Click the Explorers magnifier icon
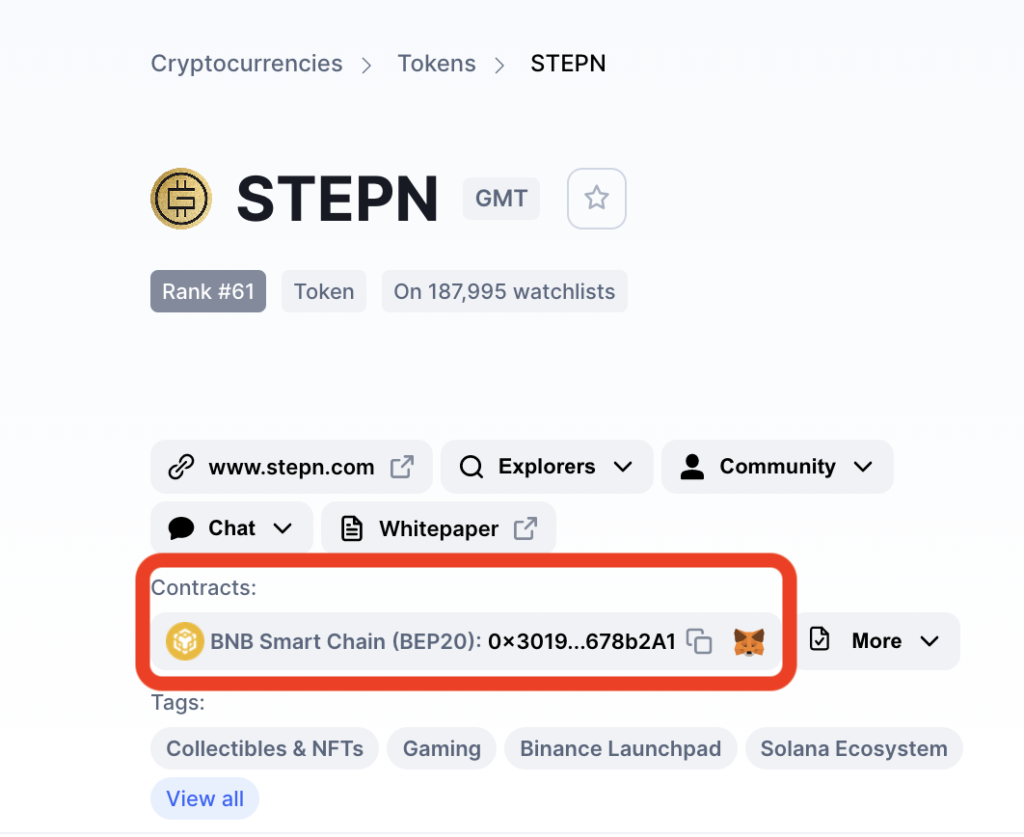This screenshot has height=837, width=1024. click(x=471, y=467)
